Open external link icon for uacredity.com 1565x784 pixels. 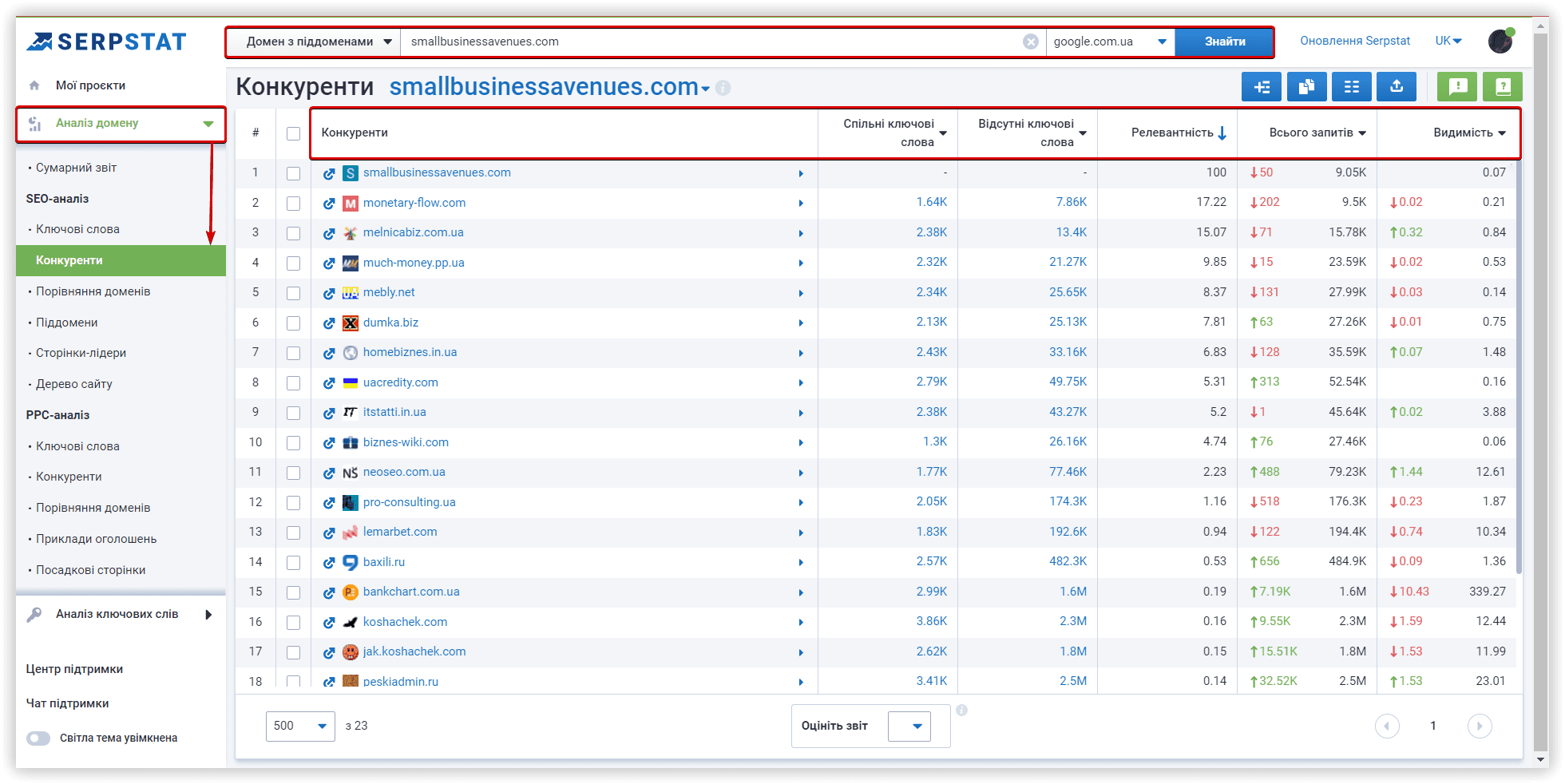(328, 383)
